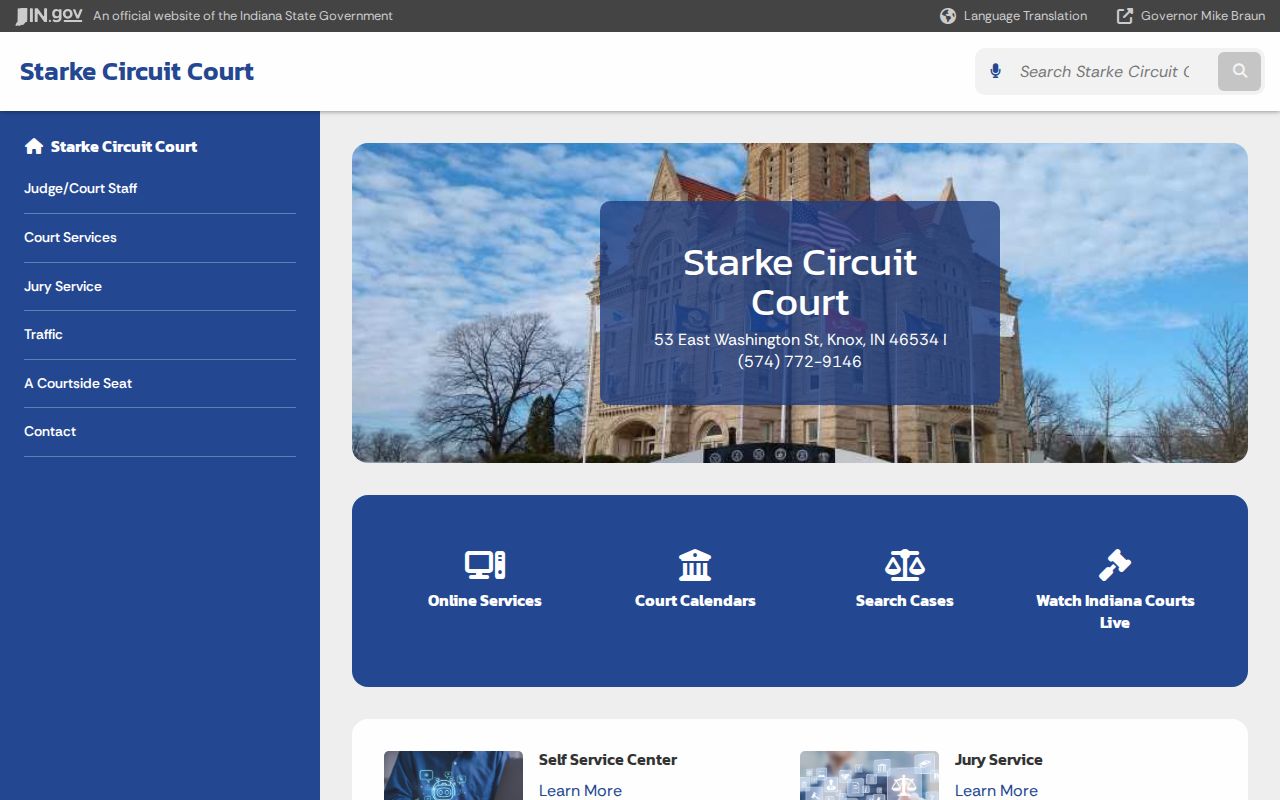Screen dimensions: 1280x800
Task: Open Court Services in the sidebar
Action: [x=70, y=237]
